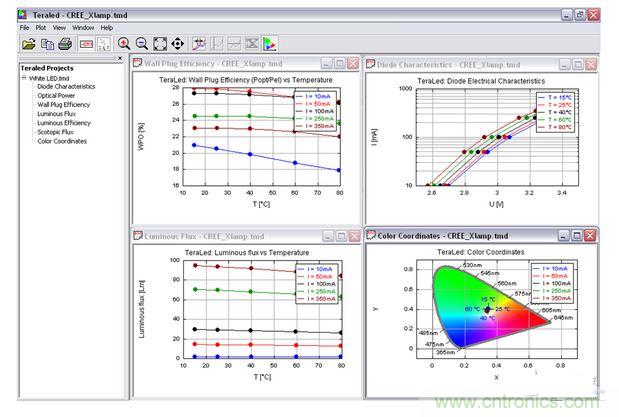The image size is (619, 417).
Task: Click the colorful chromaticity toolbar icon
Action: (x=270, y=43)
